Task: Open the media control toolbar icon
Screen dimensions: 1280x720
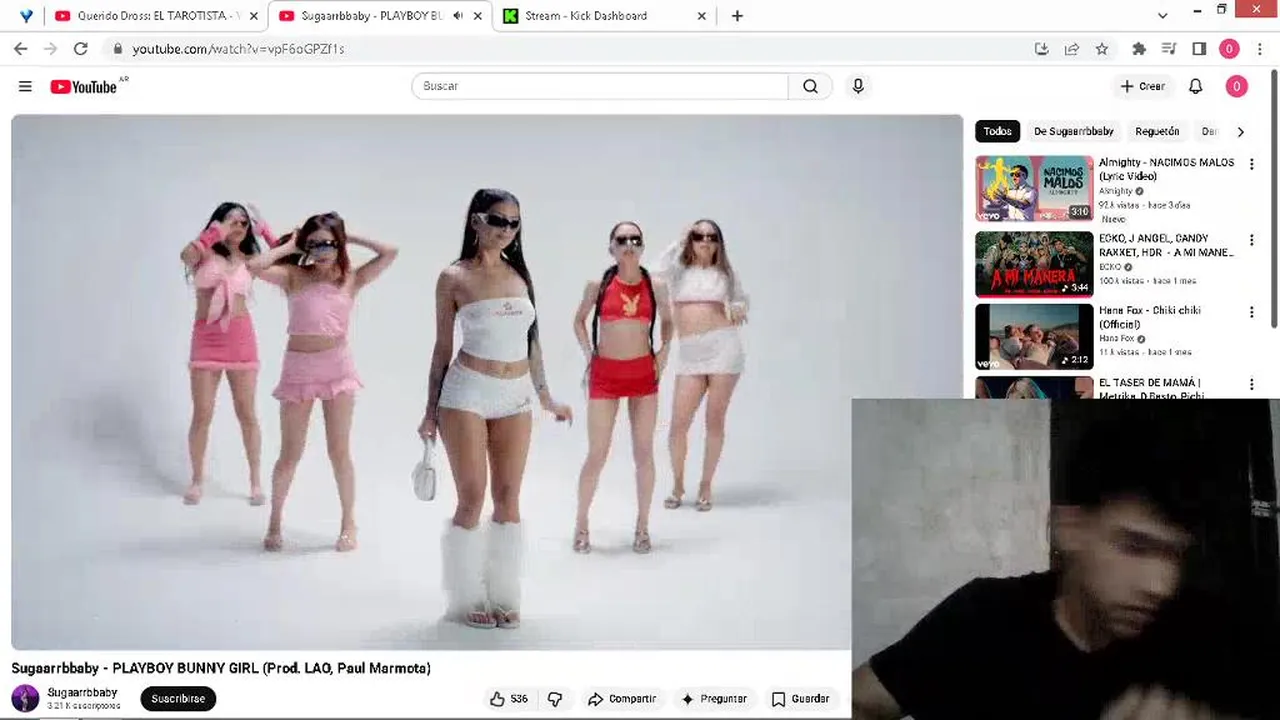Action: tap(1168, 48)
